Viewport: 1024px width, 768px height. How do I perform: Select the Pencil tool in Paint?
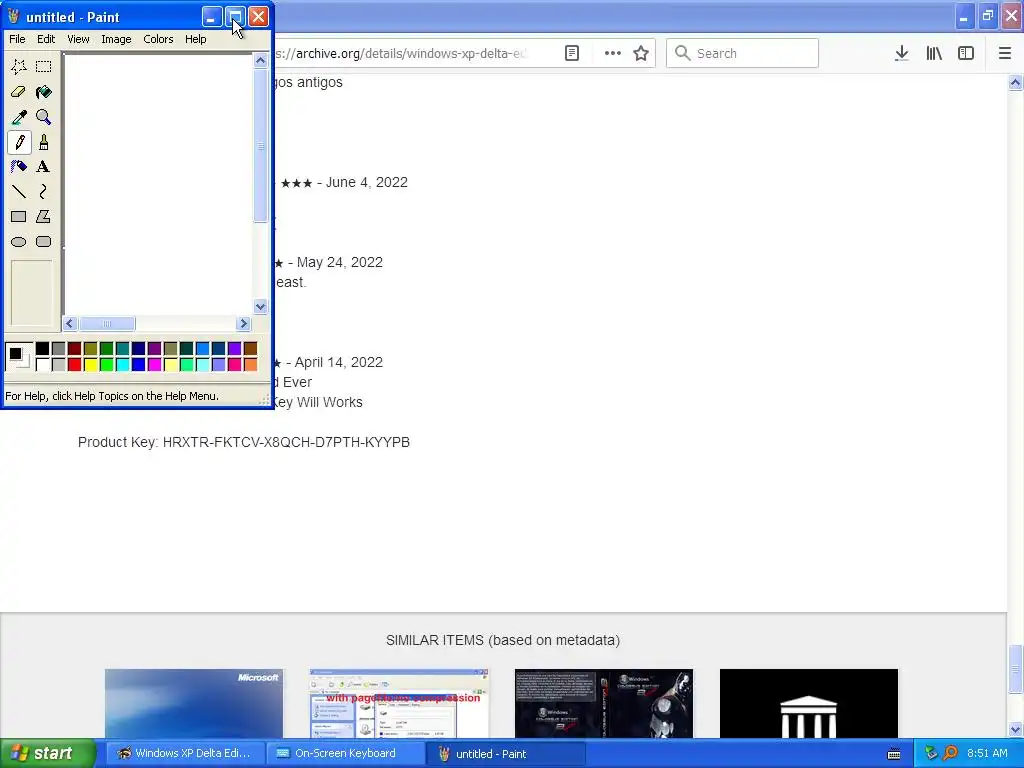(19, 142)
